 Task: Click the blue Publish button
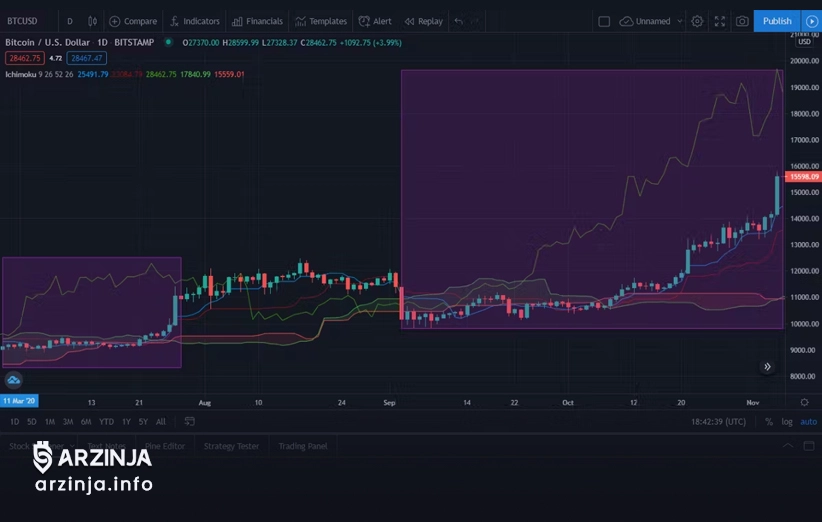tap(777, 21)
